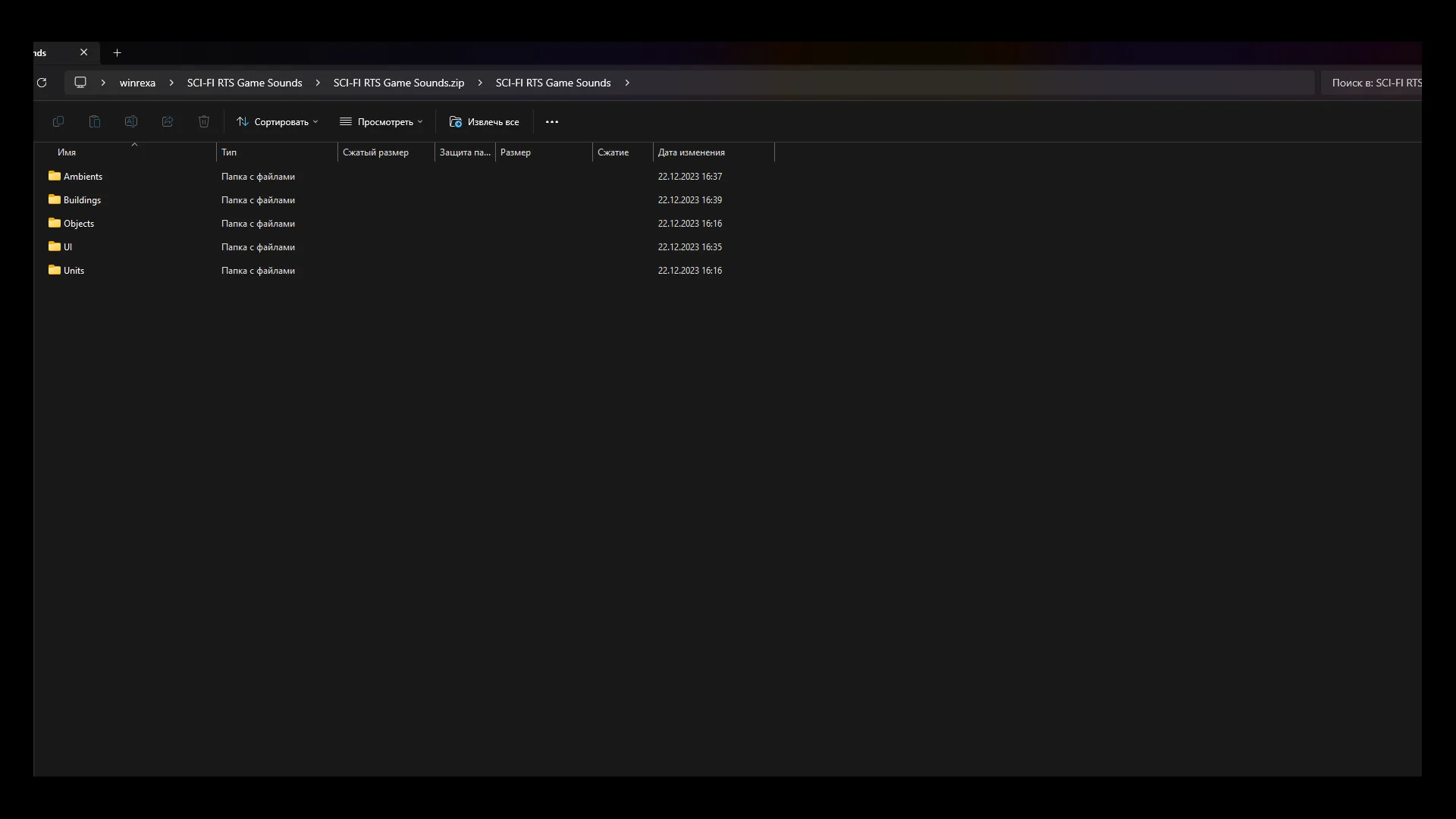The height and width of the screenshot is (819, 1456).
Task: Click the share icon in toolbar
Action: pyautogui.click(x=168, y=121)
